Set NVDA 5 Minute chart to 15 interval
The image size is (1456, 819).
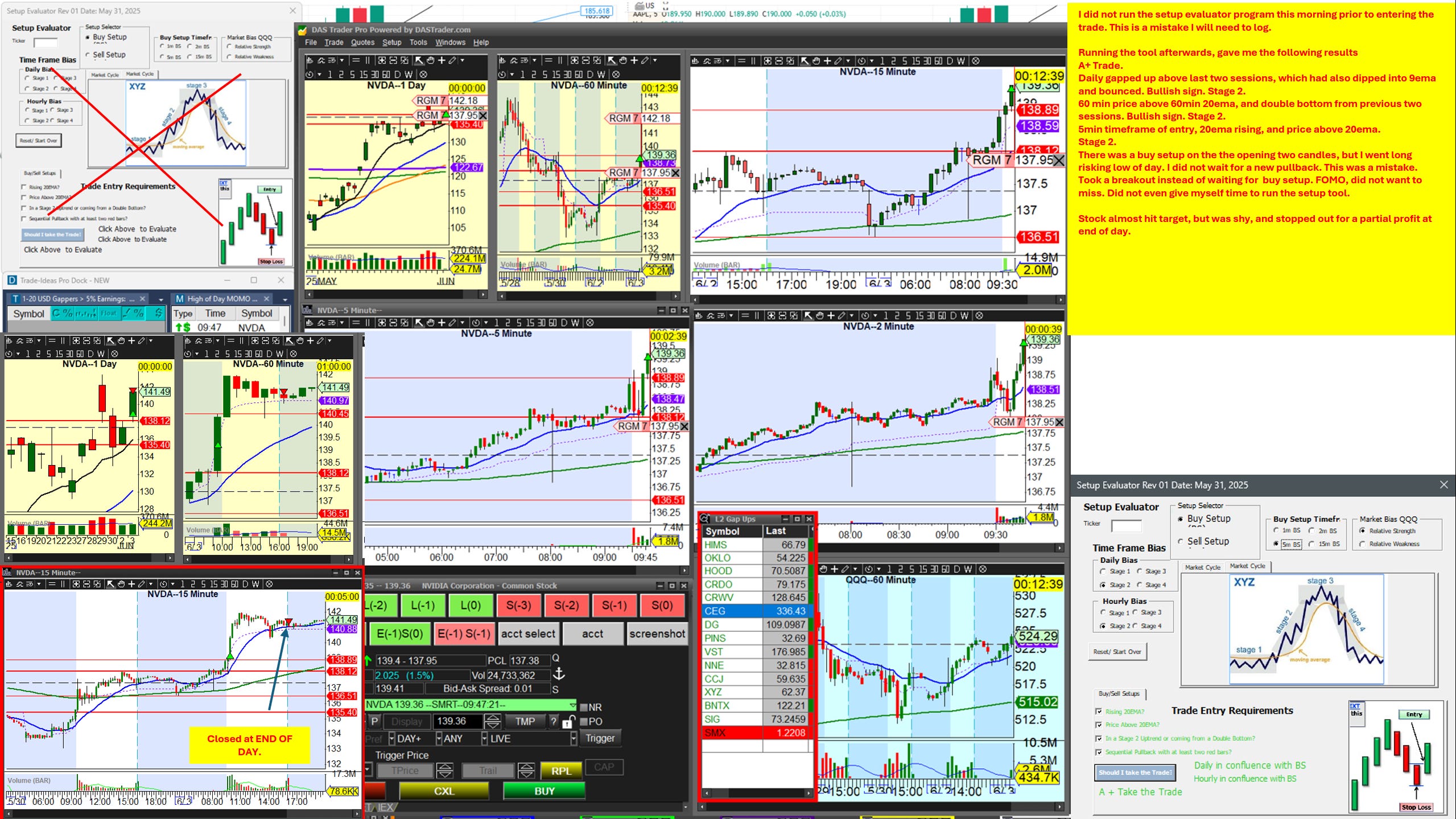coord(529,323)
